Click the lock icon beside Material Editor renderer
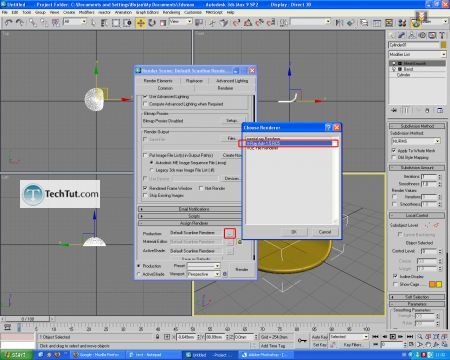Image resolution: width=450 pixels, height=360 pixels. point(239,242)
